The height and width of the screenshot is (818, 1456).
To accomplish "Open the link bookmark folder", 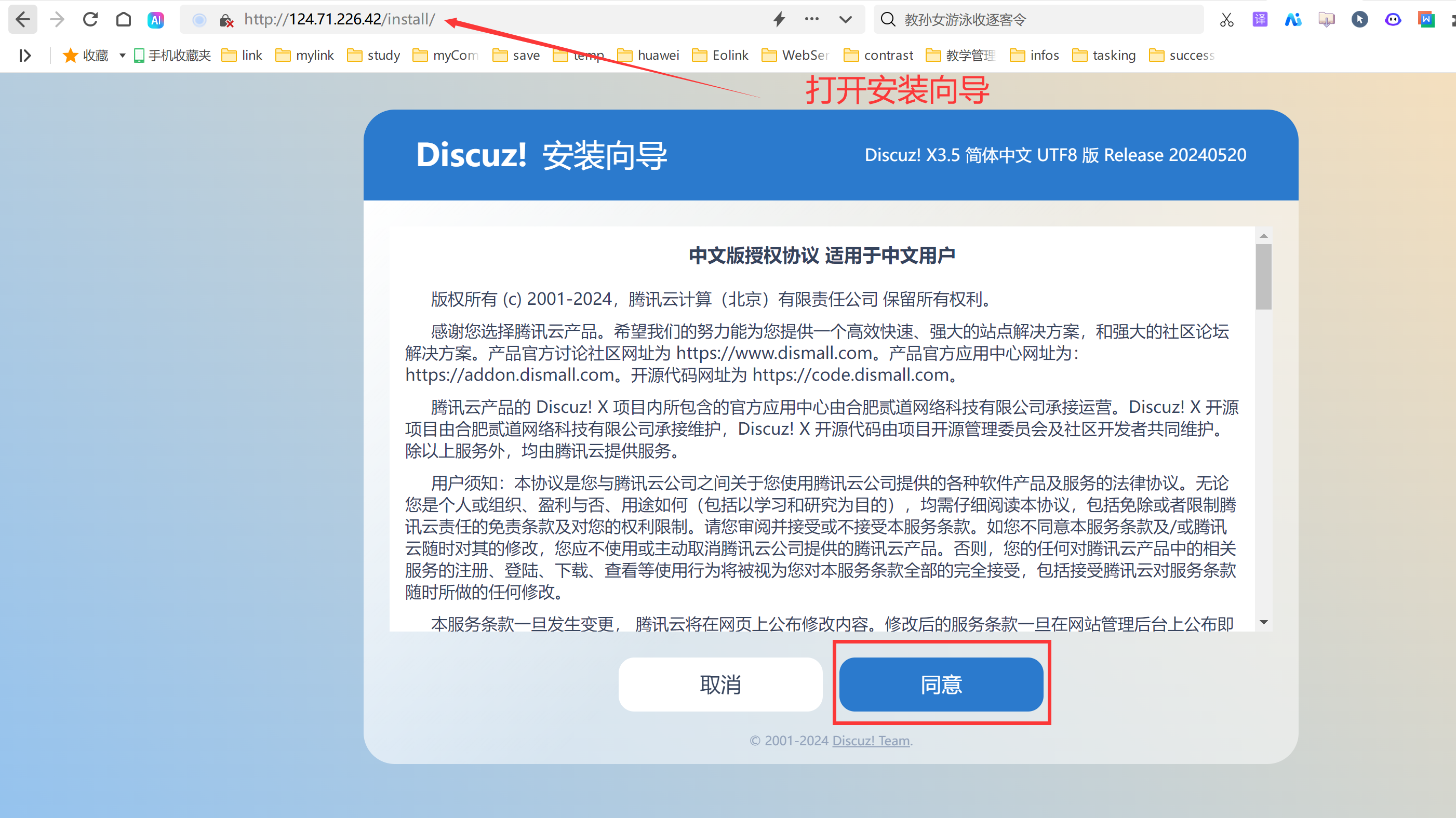I will point(242,56).
